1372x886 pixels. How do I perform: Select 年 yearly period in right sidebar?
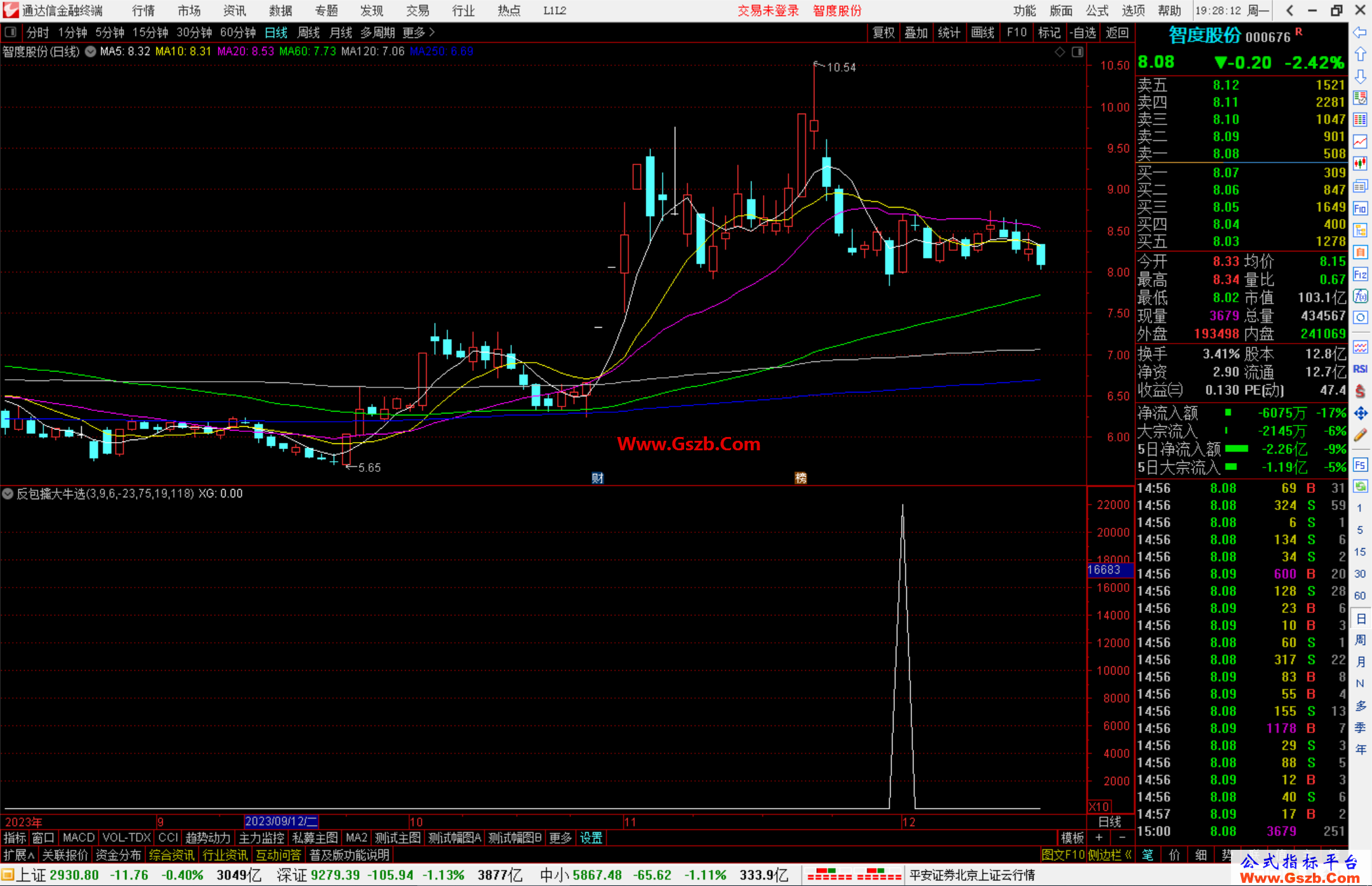coord(1361,749)
